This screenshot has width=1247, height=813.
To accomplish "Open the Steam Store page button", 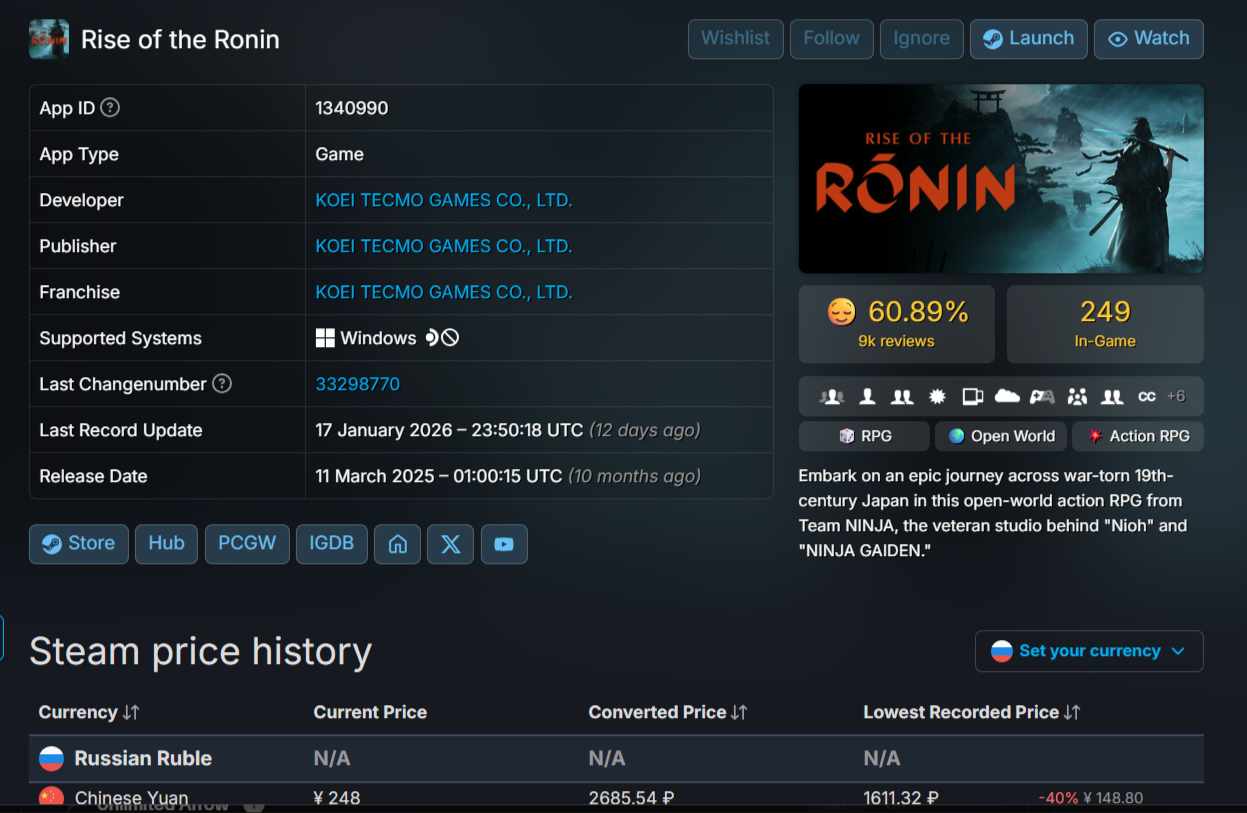I will tap(79, 544).
